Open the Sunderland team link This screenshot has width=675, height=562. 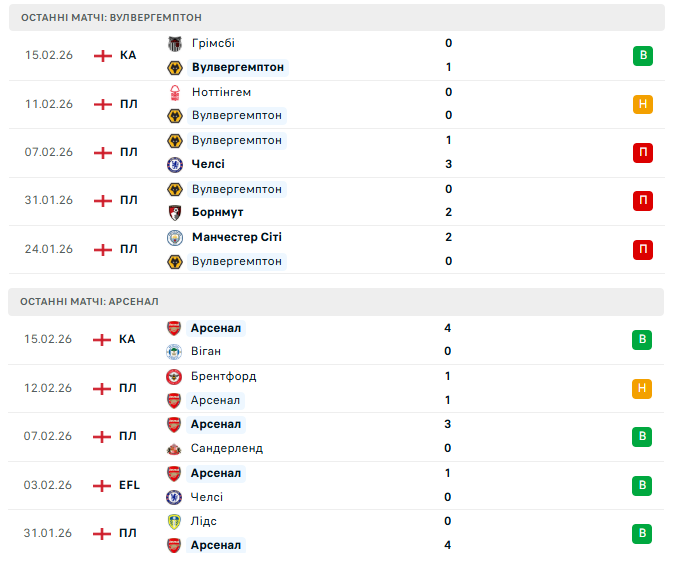coord(227,448)
